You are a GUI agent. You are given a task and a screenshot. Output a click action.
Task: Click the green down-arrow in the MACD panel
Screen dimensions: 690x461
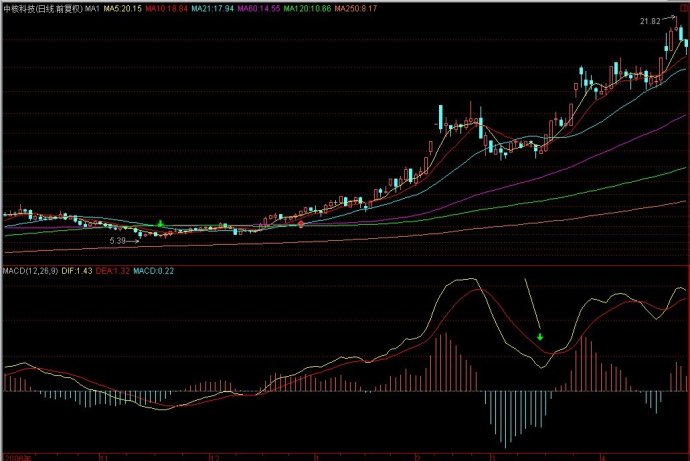click(x=541, y=337)
